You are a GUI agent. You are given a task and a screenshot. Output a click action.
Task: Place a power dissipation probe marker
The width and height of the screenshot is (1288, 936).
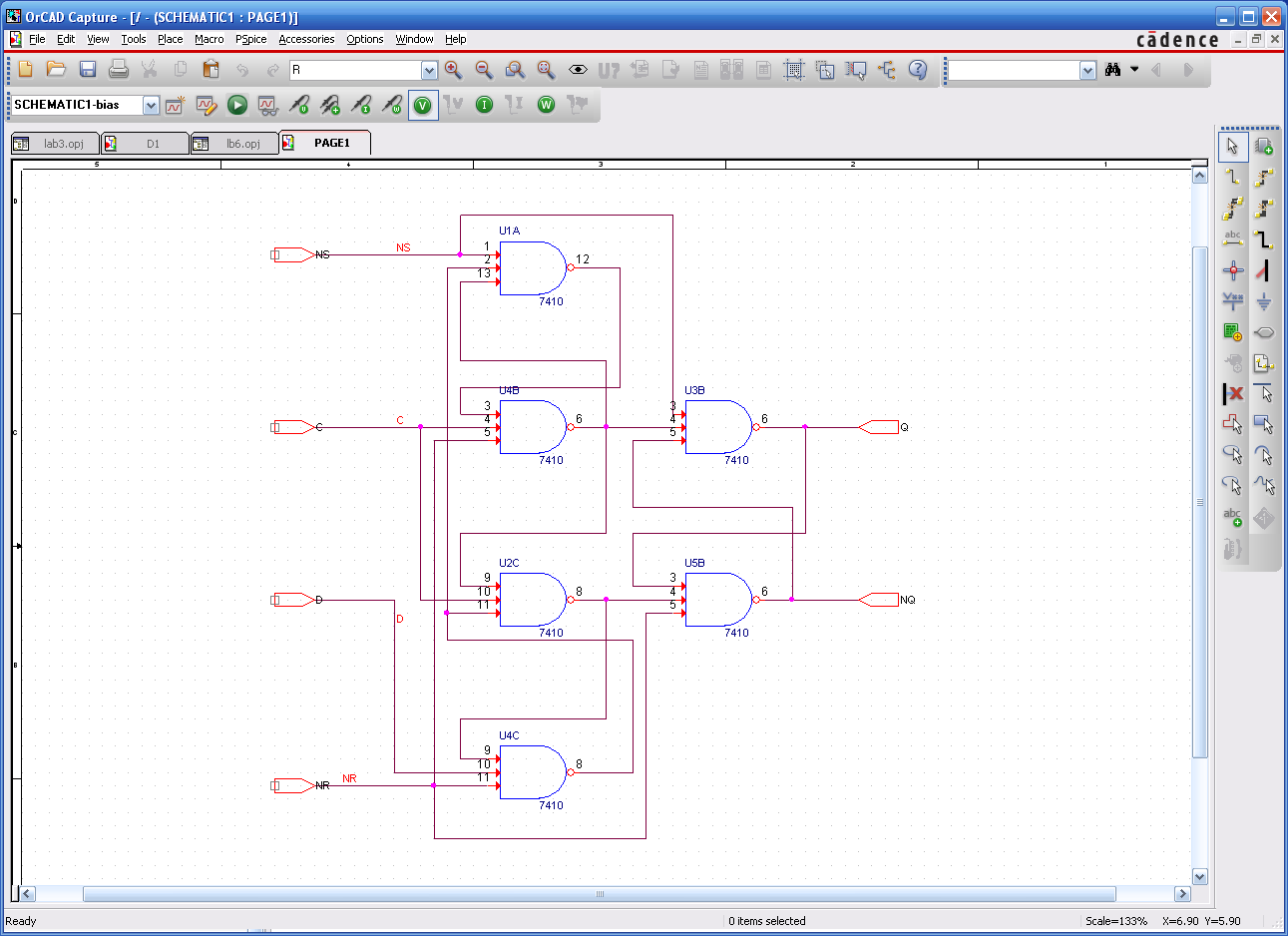(392, 105)
